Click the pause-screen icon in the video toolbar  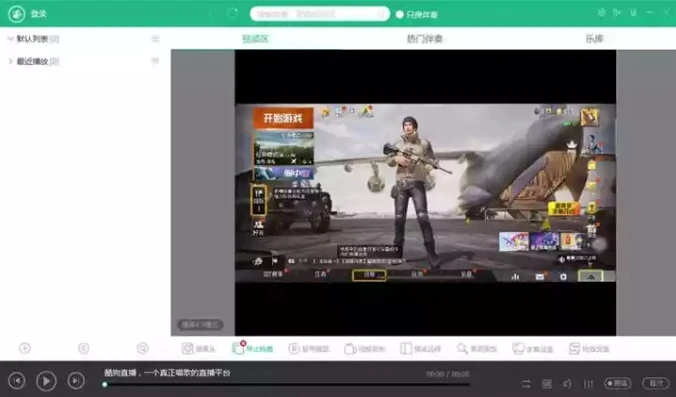tap(294, 348)
